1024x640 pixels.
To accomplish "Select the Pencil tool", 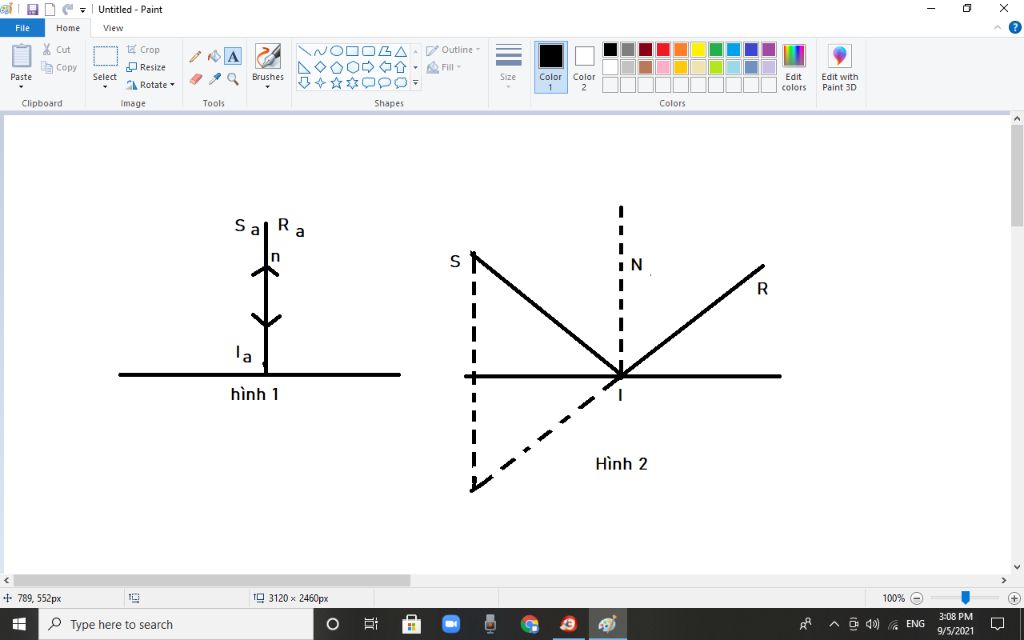I will 195,57.
